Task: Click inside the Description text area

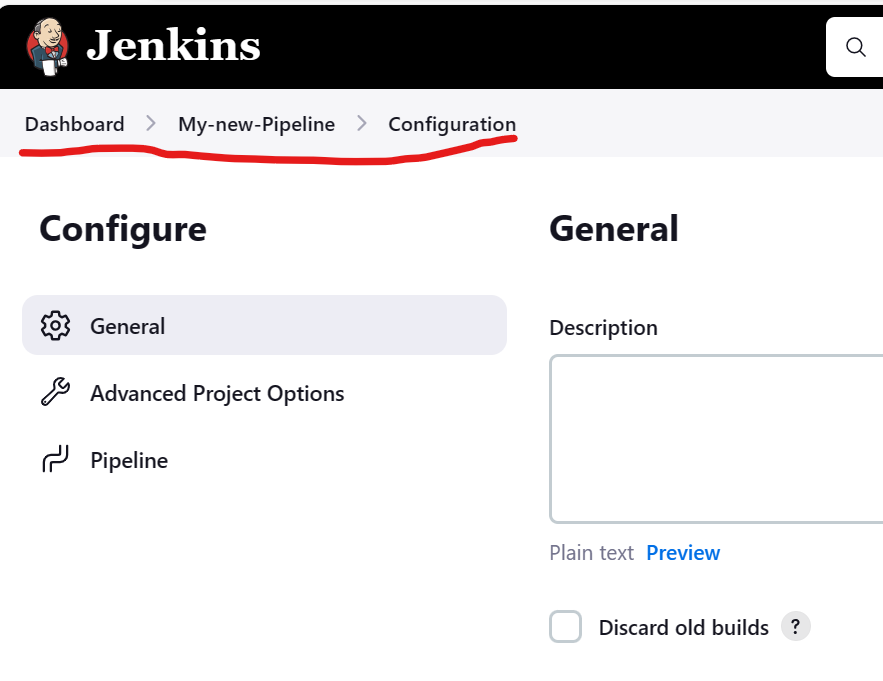Action: pos(716,438)
